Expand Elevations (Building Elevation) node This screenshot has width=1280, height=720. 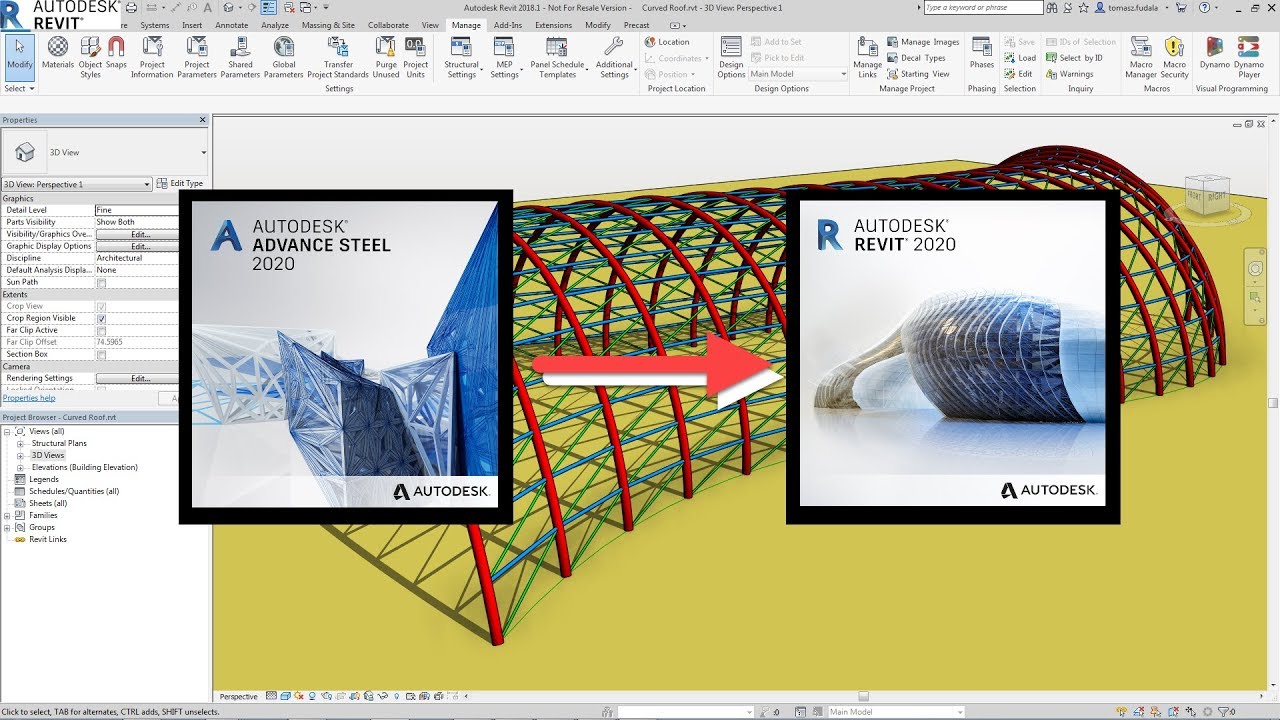click(x=20, y=467)
